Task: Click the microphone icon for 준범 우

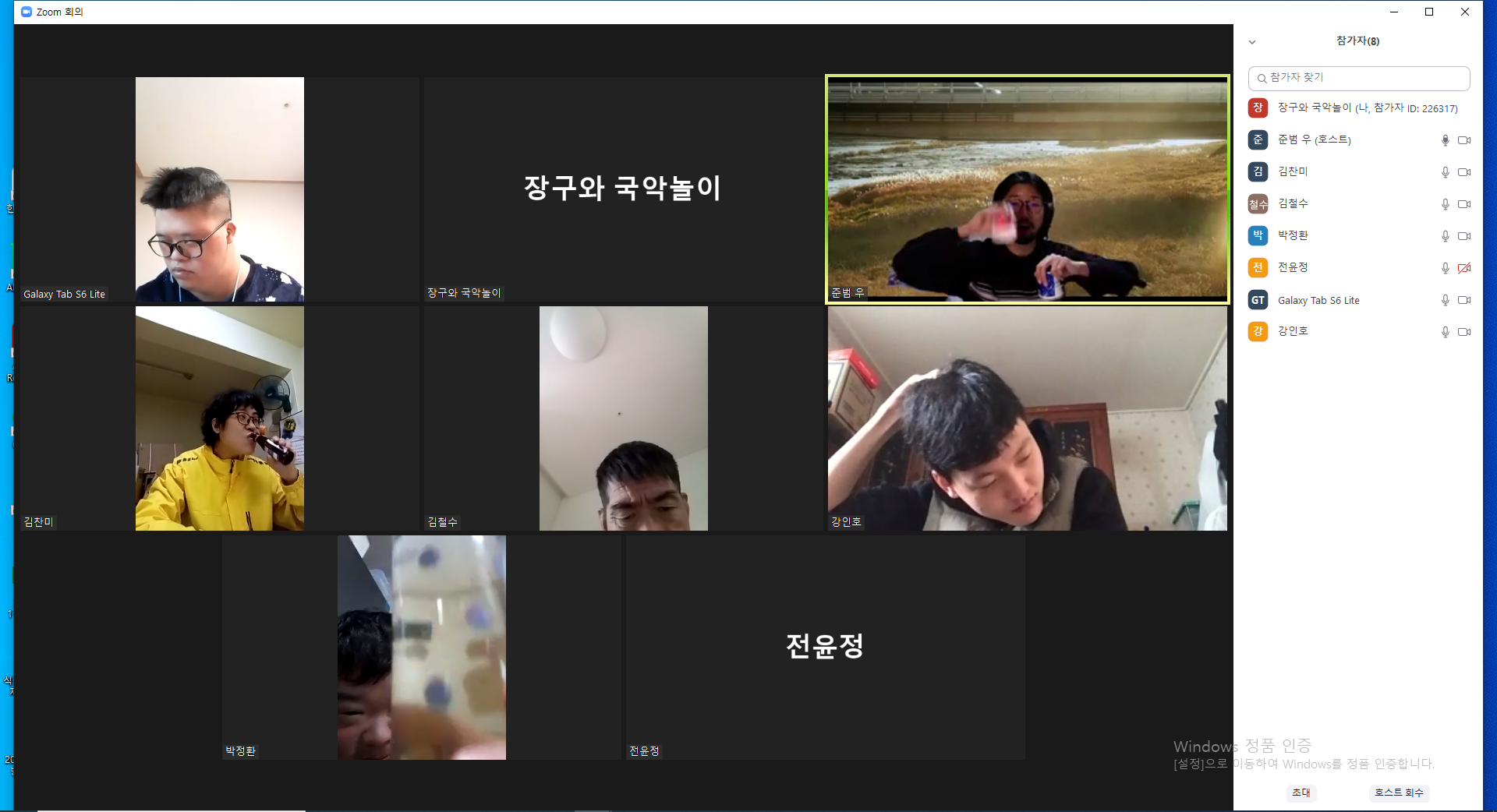Action: (x=1445, y=140)
